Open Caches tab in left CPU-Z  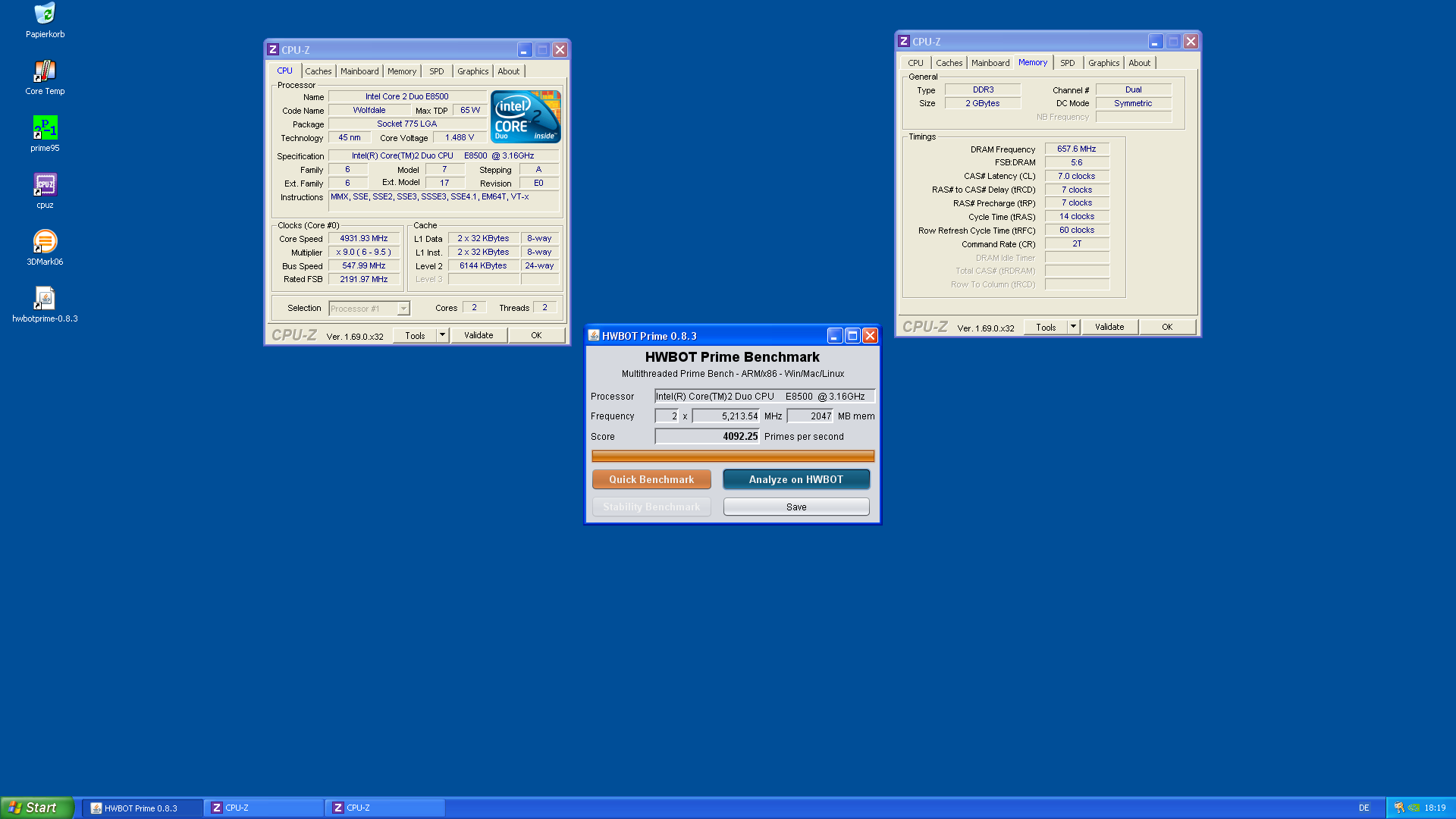coord(318,71)
